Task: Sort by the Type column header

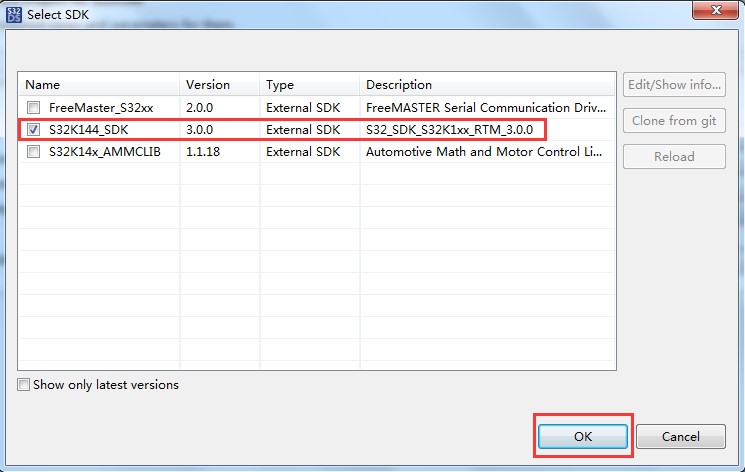Action: click(310, 85)
